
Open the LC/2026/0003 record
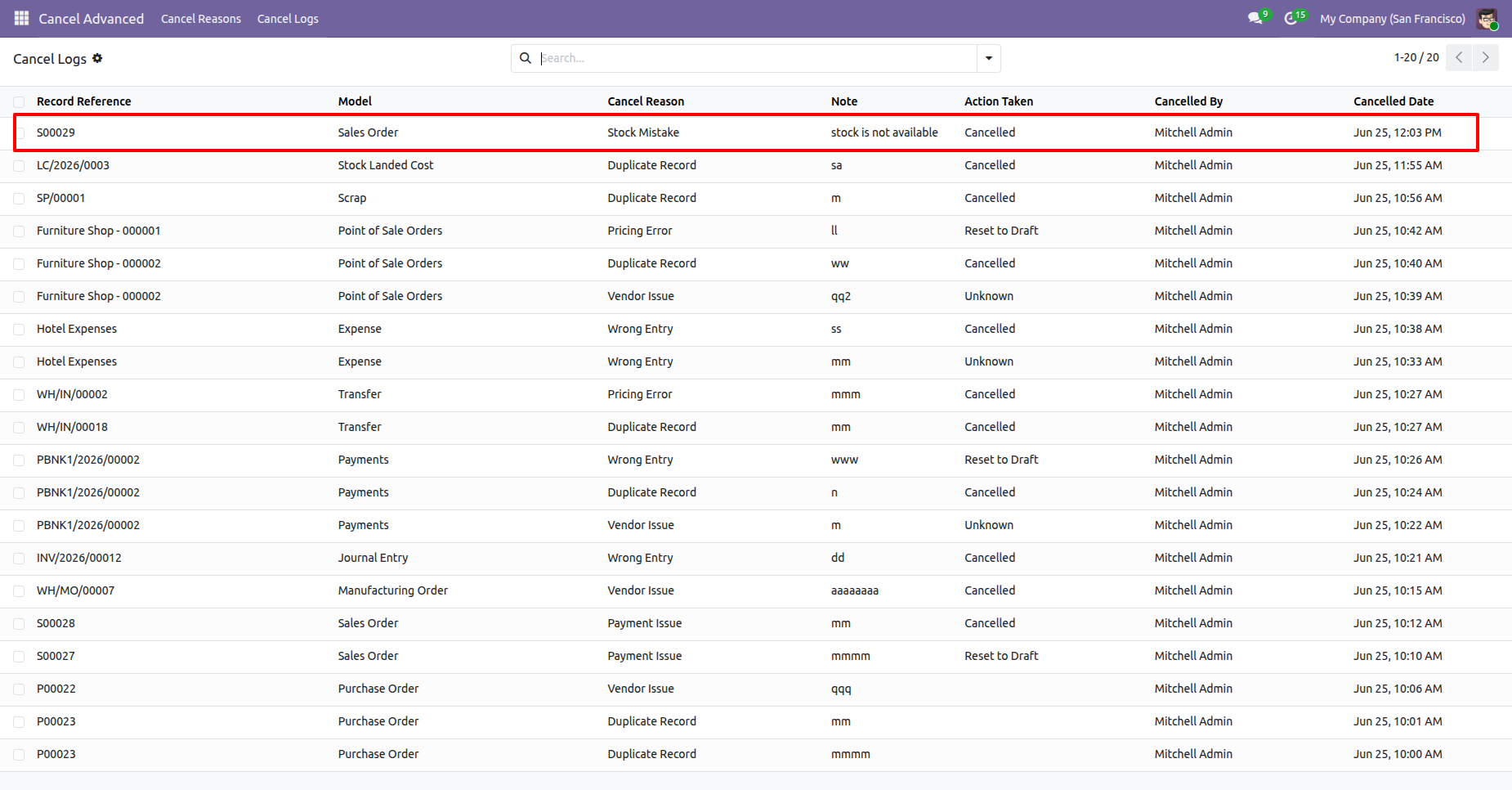tap(73, 165)
